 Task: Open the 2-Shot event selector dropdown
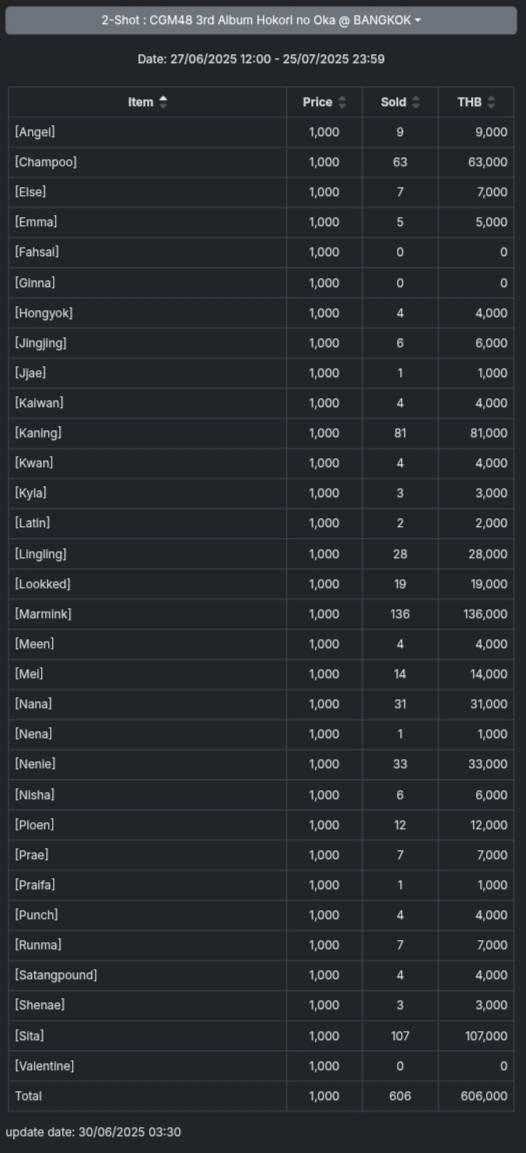(261, 20)
